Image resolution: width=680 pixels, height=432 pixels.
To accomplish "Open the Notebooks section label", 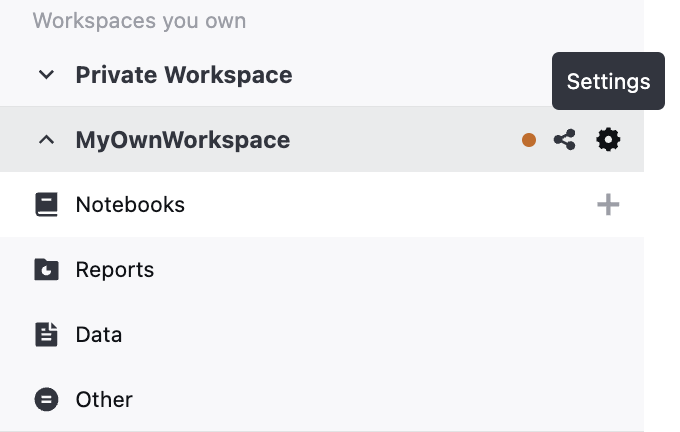I will click(x=130, y=205).
